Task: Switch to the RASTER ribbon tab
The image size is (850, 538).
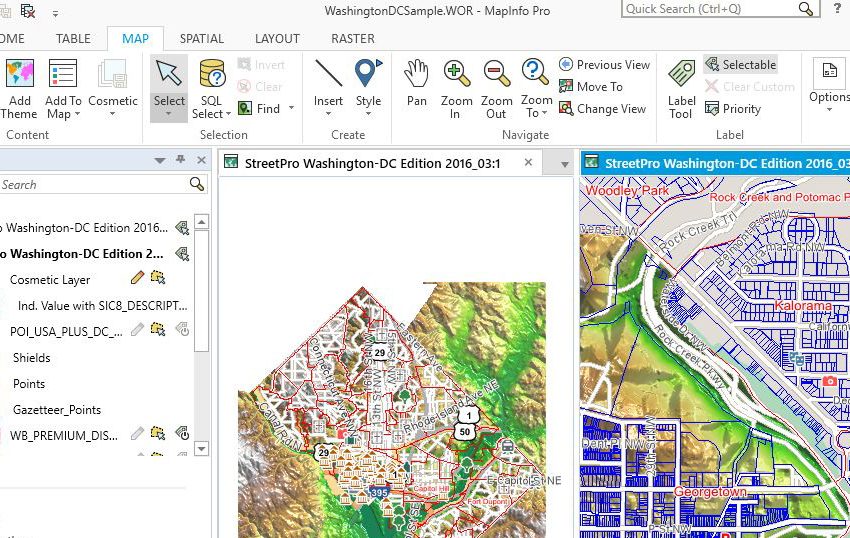Action: (353, 39)
